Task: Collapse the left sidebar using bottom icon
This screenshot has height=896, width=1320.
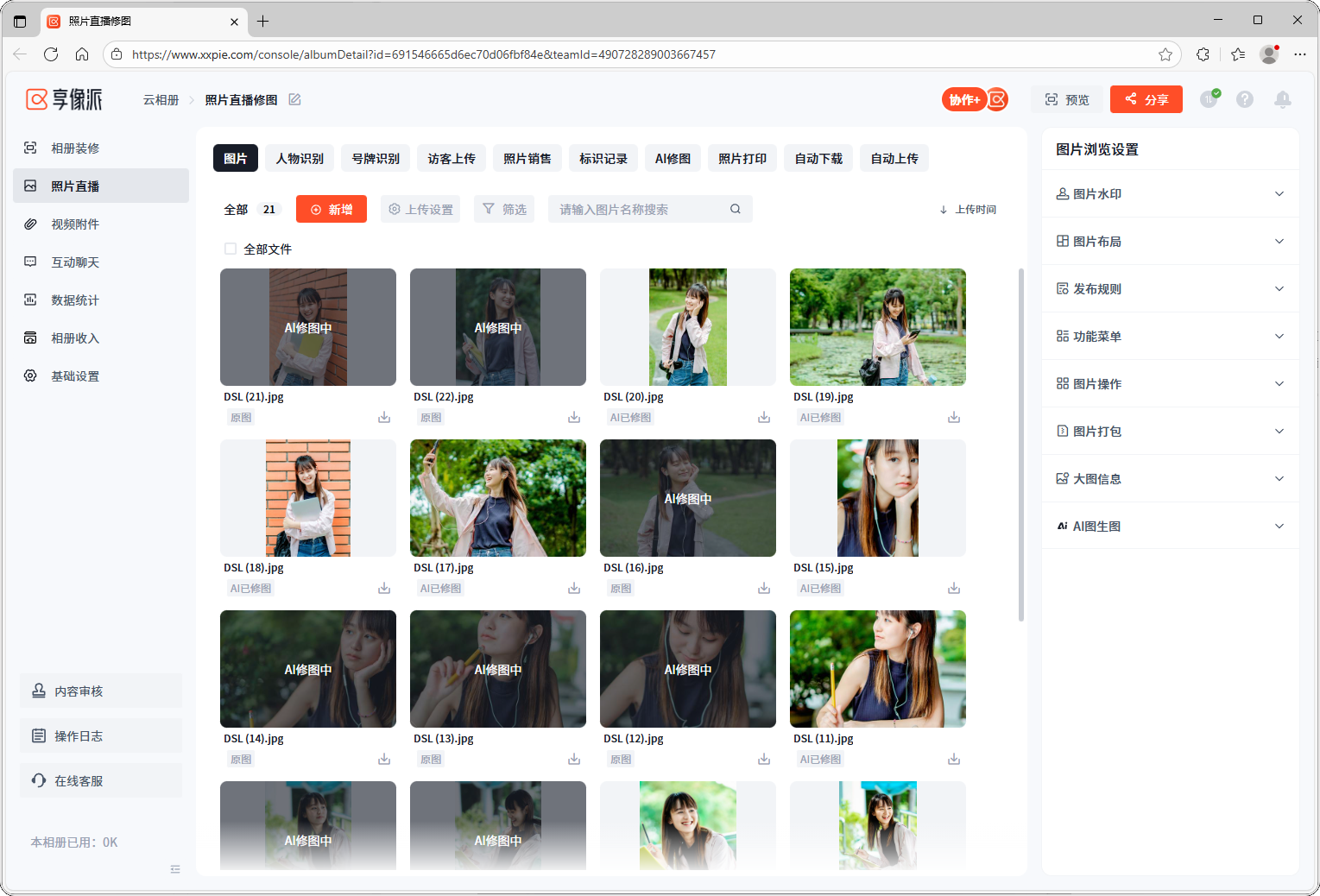Action: tap(175, 869)
